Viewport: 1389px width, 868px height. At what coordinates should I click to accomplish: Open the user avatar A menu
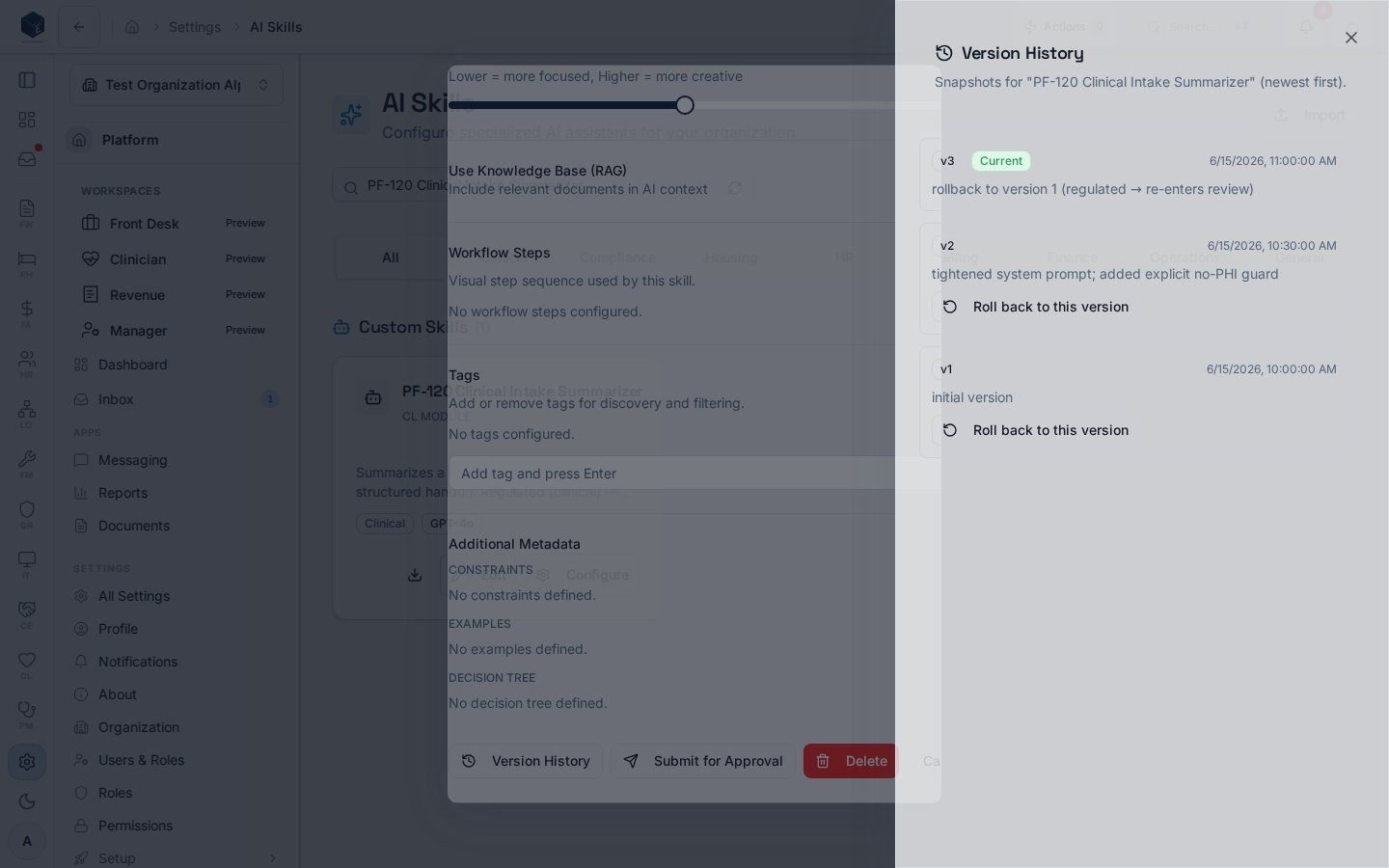click(x=27, y=841)
